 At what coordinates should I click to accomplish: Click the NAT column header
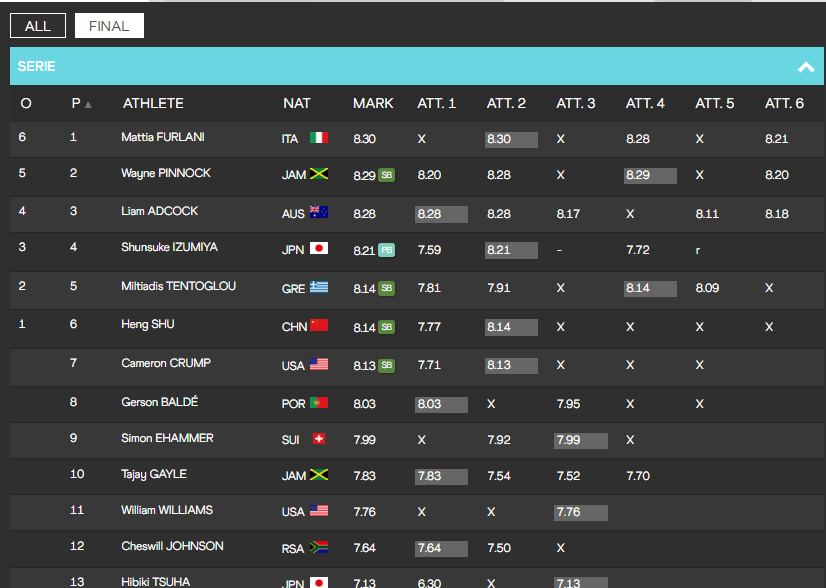pos(297,103)
